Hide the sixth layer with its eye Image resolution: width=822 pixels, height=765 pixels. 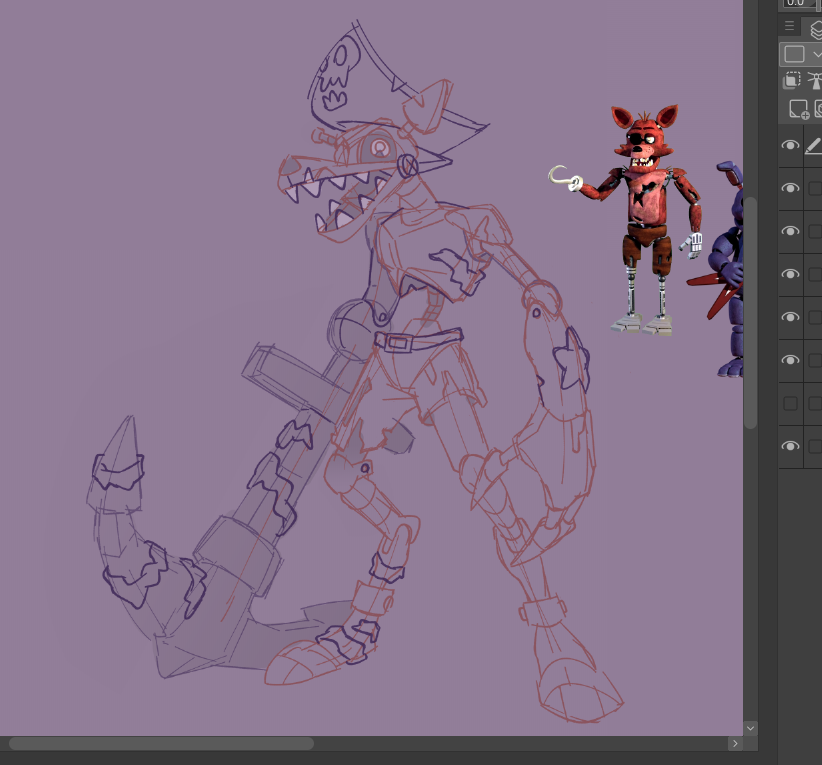point(791,360)
